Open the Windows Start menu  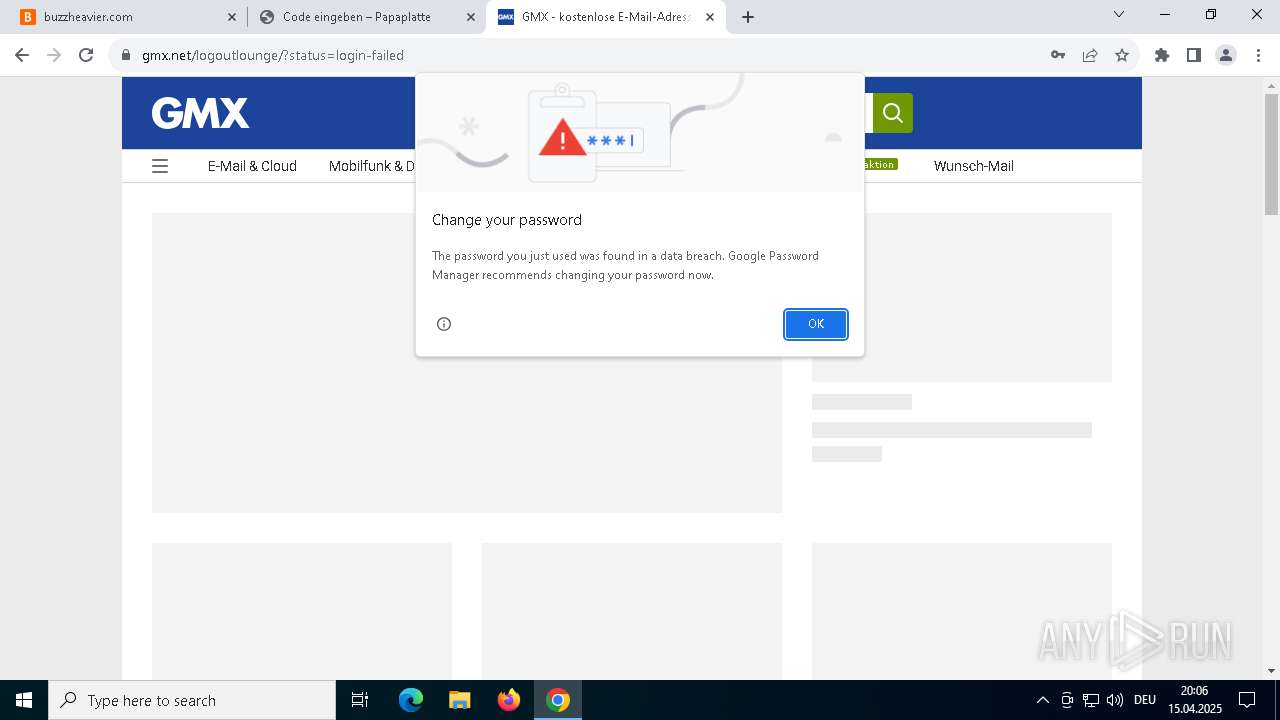[x=24, y=700]
